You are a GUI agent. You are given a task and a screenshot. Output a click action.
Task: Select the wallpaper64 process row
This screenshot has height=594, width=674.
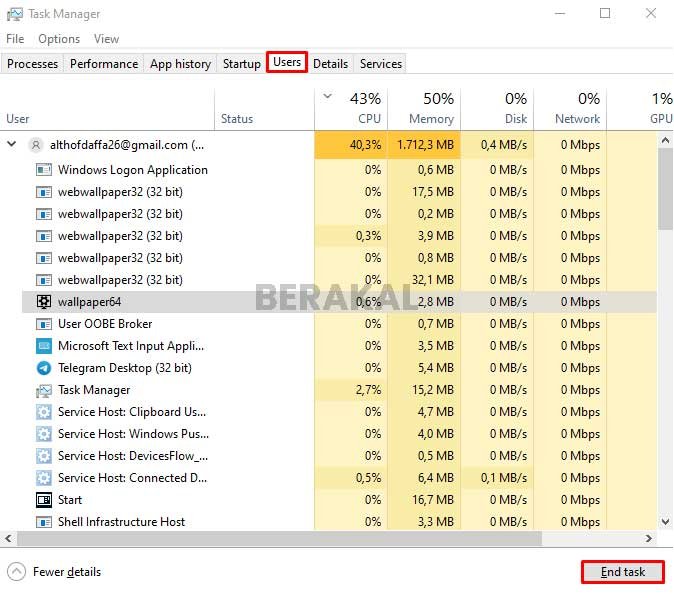339,302
